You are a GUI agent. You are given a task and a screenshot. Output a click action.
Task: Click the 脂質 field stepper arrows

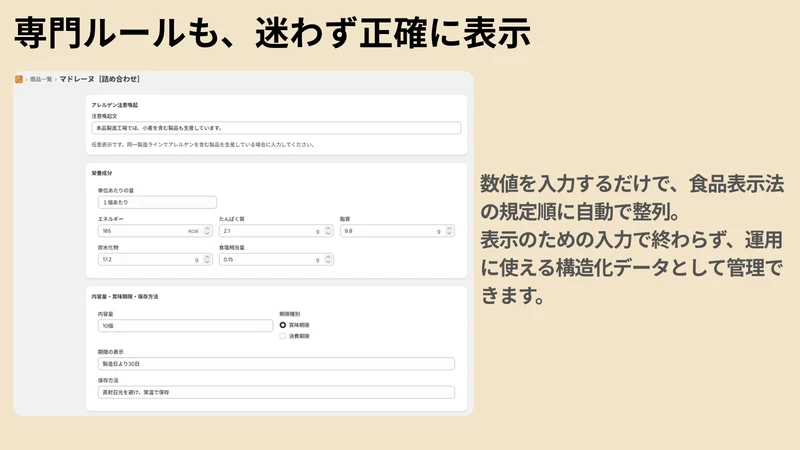point(449,231)
